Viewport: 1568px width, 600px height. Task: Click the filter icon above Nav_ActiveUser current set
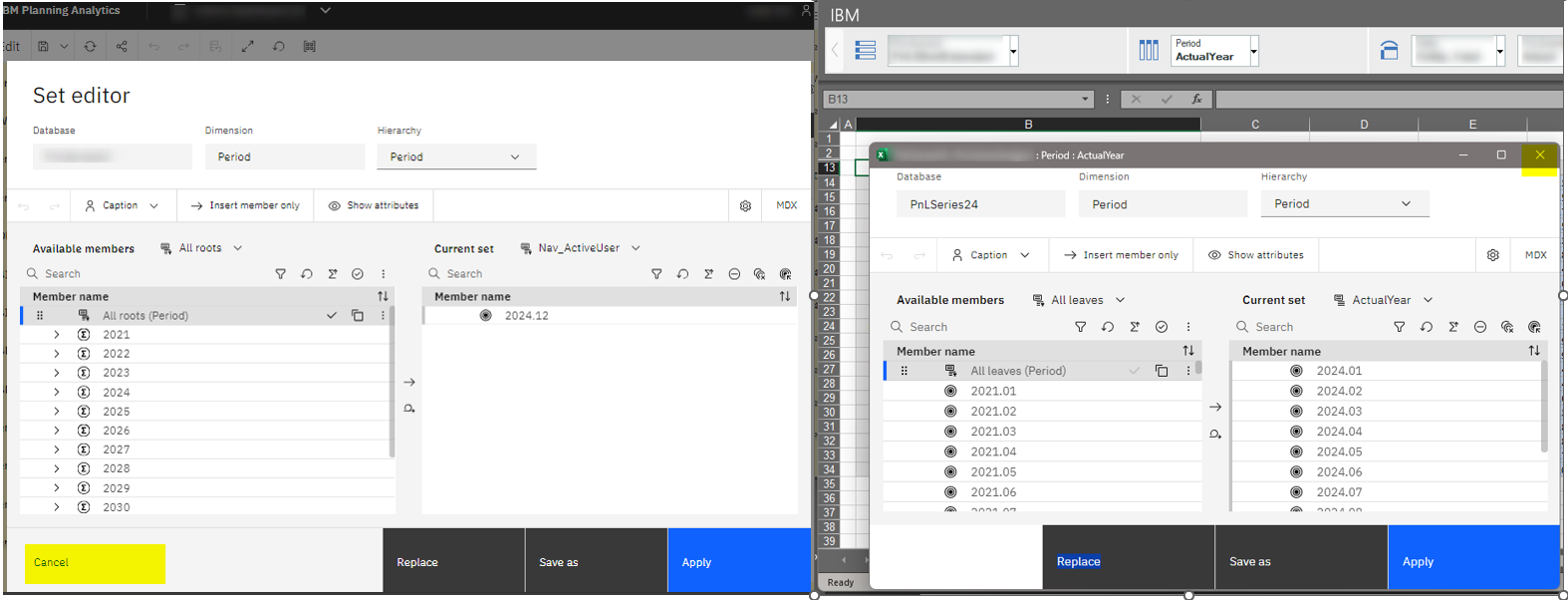click(656, 274)
